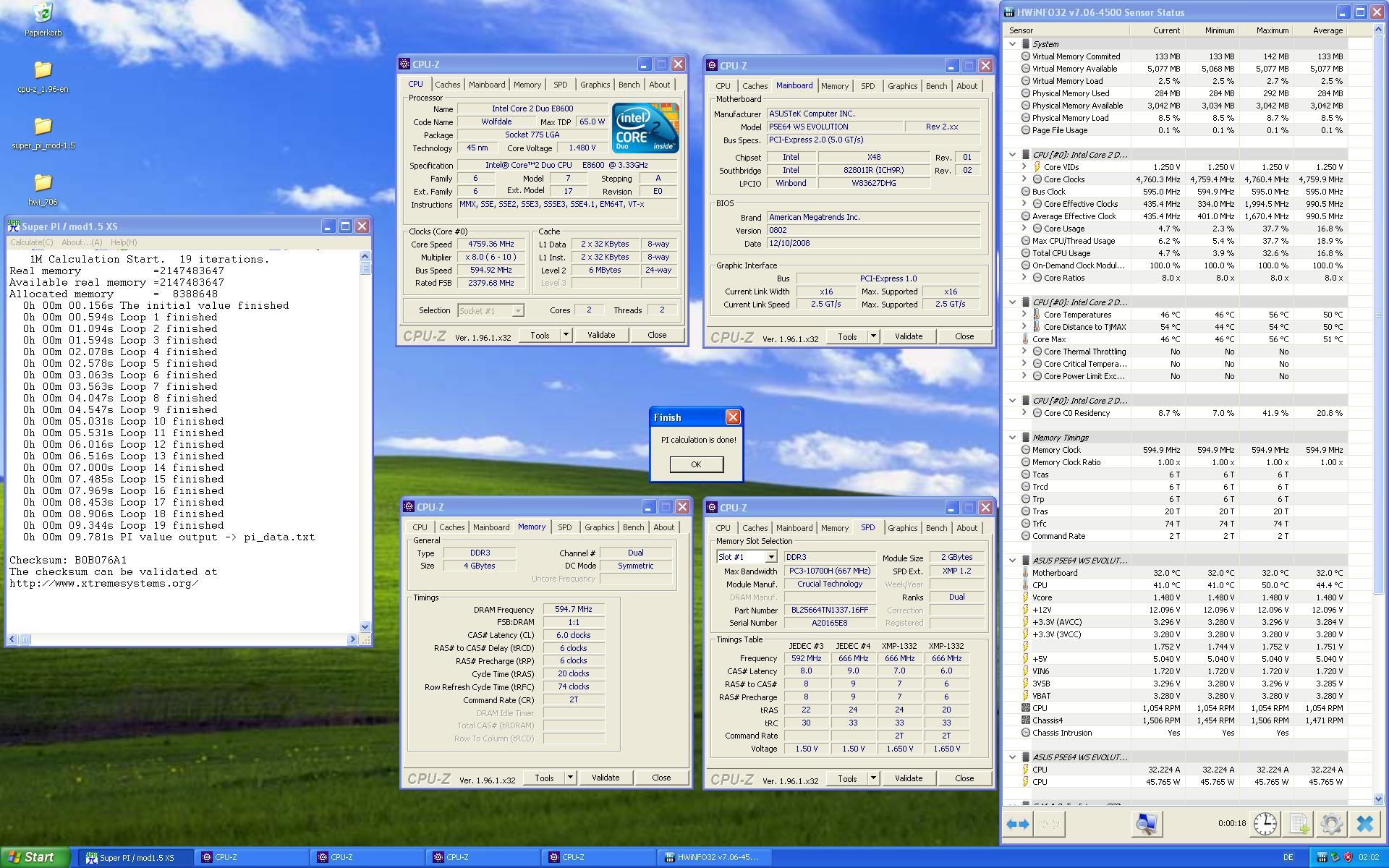Click the DE language indicator on taskbar
The height and width of the screenshot is (868, 1389).
click(1288, 858)
